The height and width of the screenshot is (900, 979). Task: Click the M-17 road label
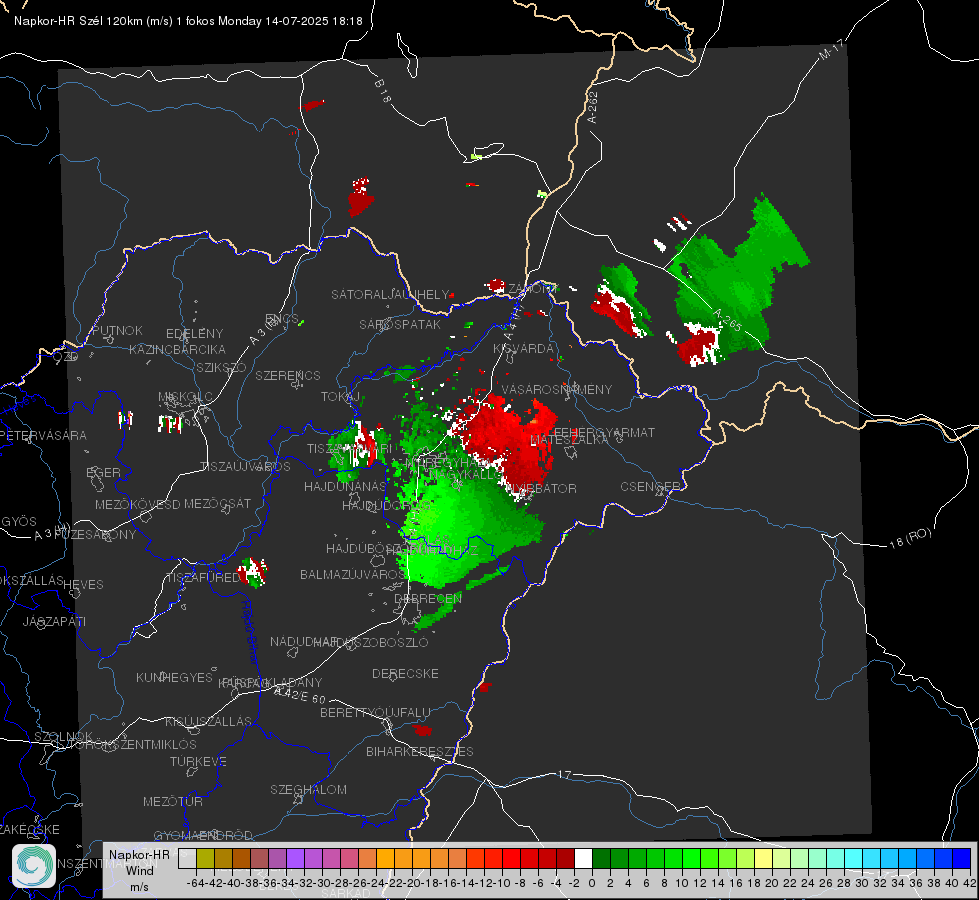[x=831, y=50]
